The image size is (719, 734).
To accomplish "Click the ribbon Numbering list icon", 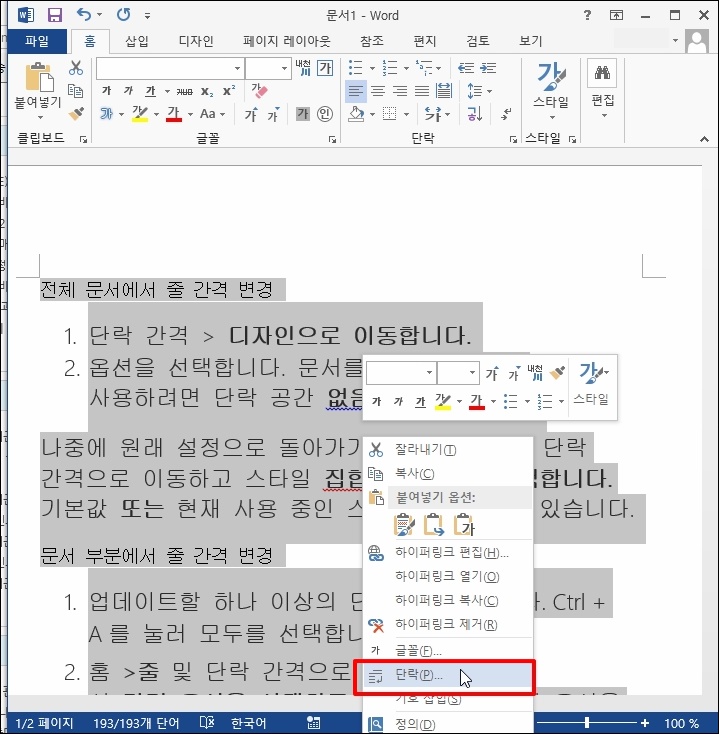I will (389, 68).
